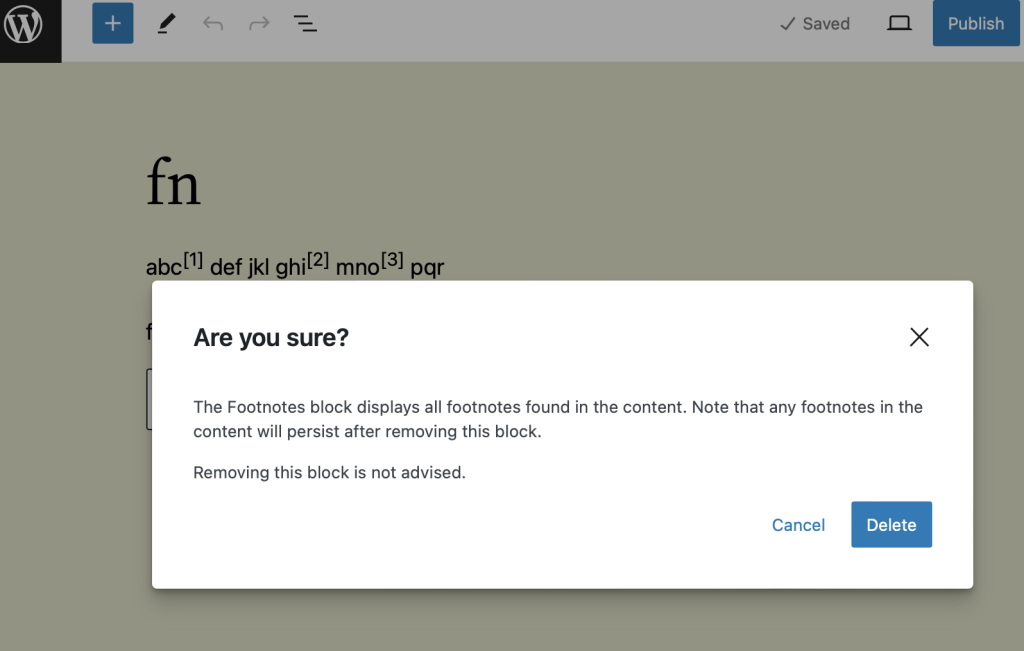The height and width of the screenshot is (651, 1024).
Task: Cancel the footnote block deletion
Action: tap(798, 524)
